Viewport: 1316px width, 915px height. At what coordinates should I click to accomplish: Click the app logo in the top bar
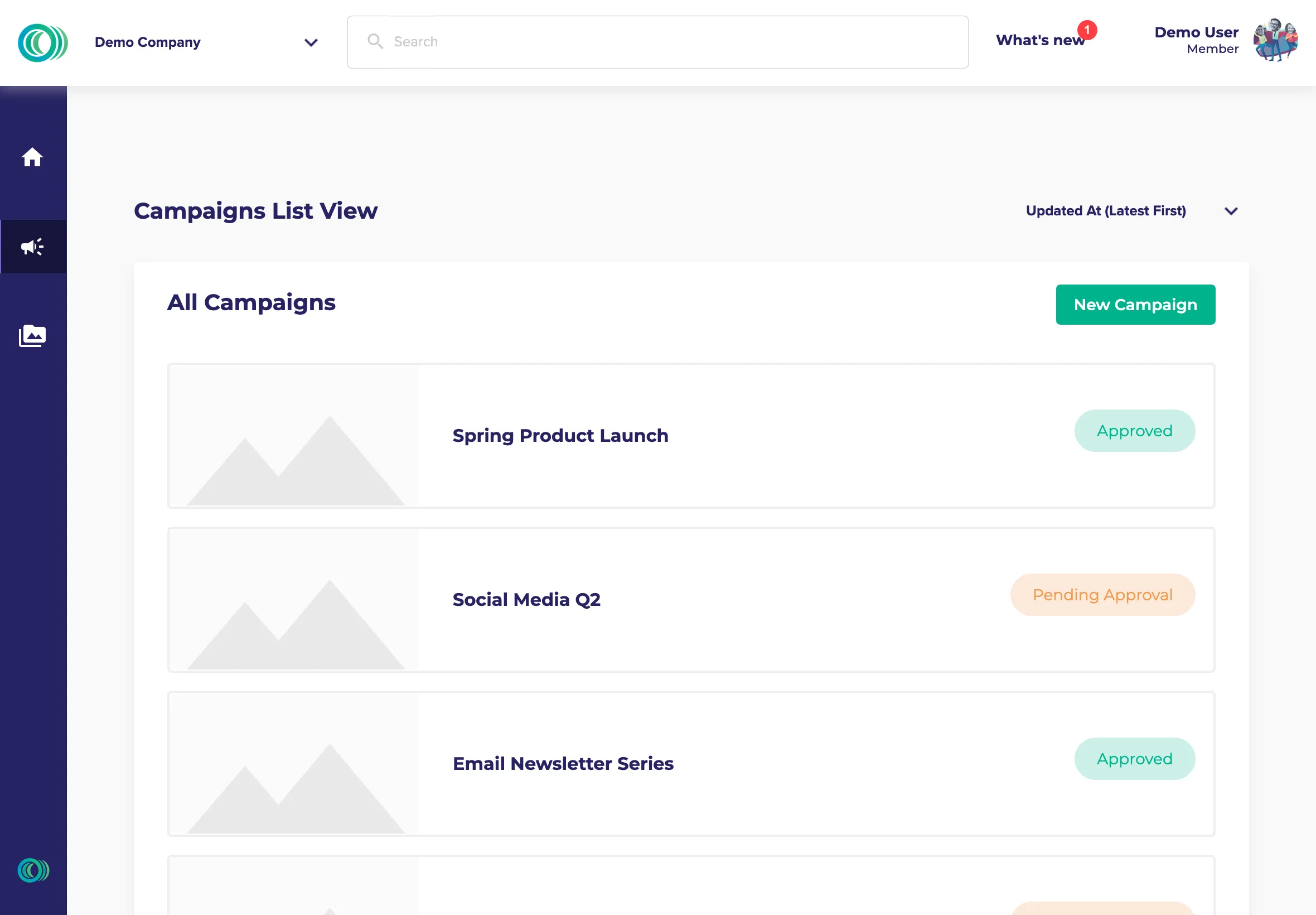(x=43, y=42)
